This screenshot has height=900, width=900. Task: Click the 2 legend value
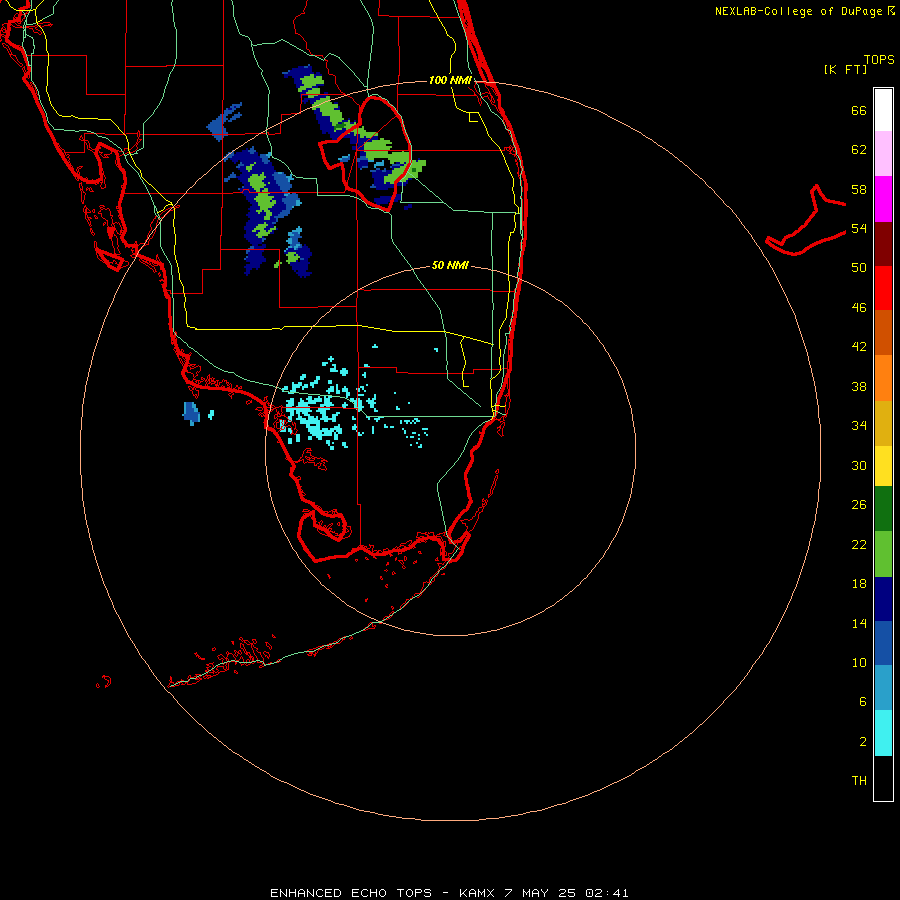pyautogui.click(x=863, y=742)
